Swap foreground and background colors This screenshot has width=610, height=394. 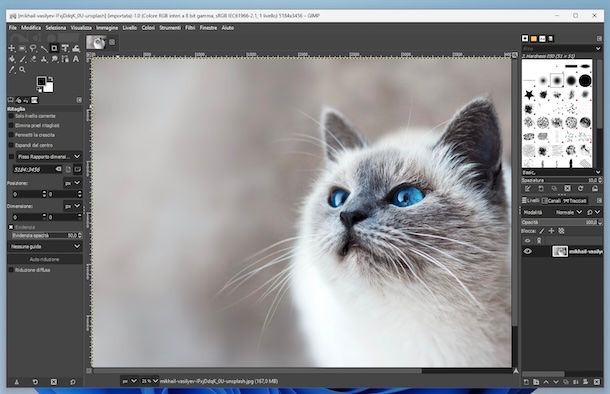pyautogui.click(x=50, y=79)
